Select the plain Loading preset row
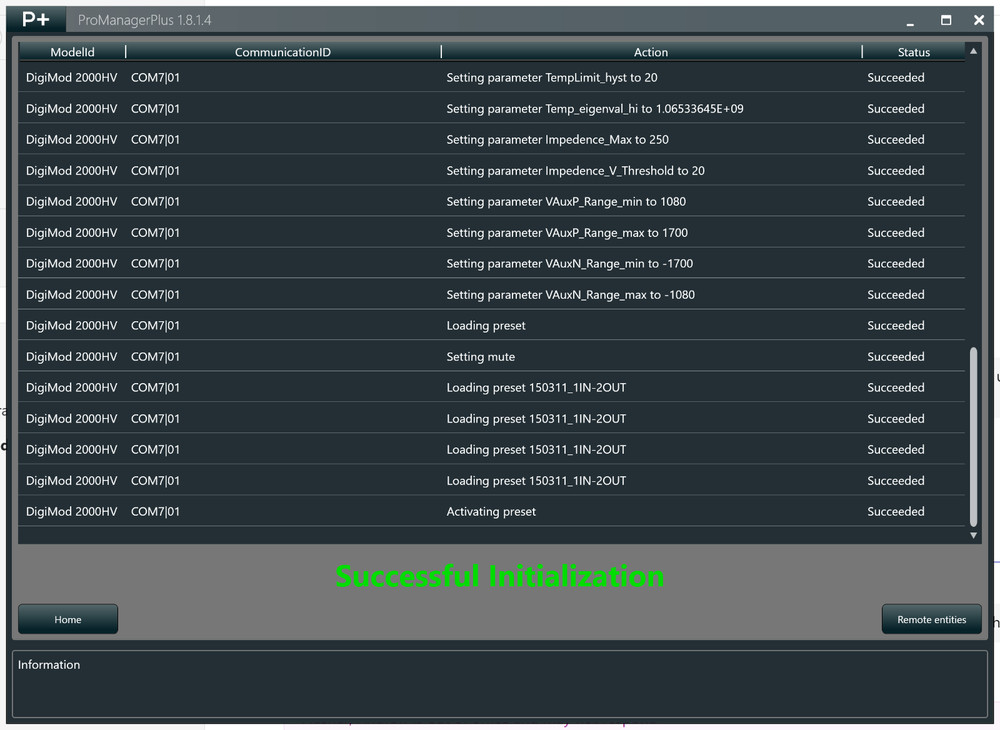Viewport: 1000px width, 730px height. click(491, 326)
